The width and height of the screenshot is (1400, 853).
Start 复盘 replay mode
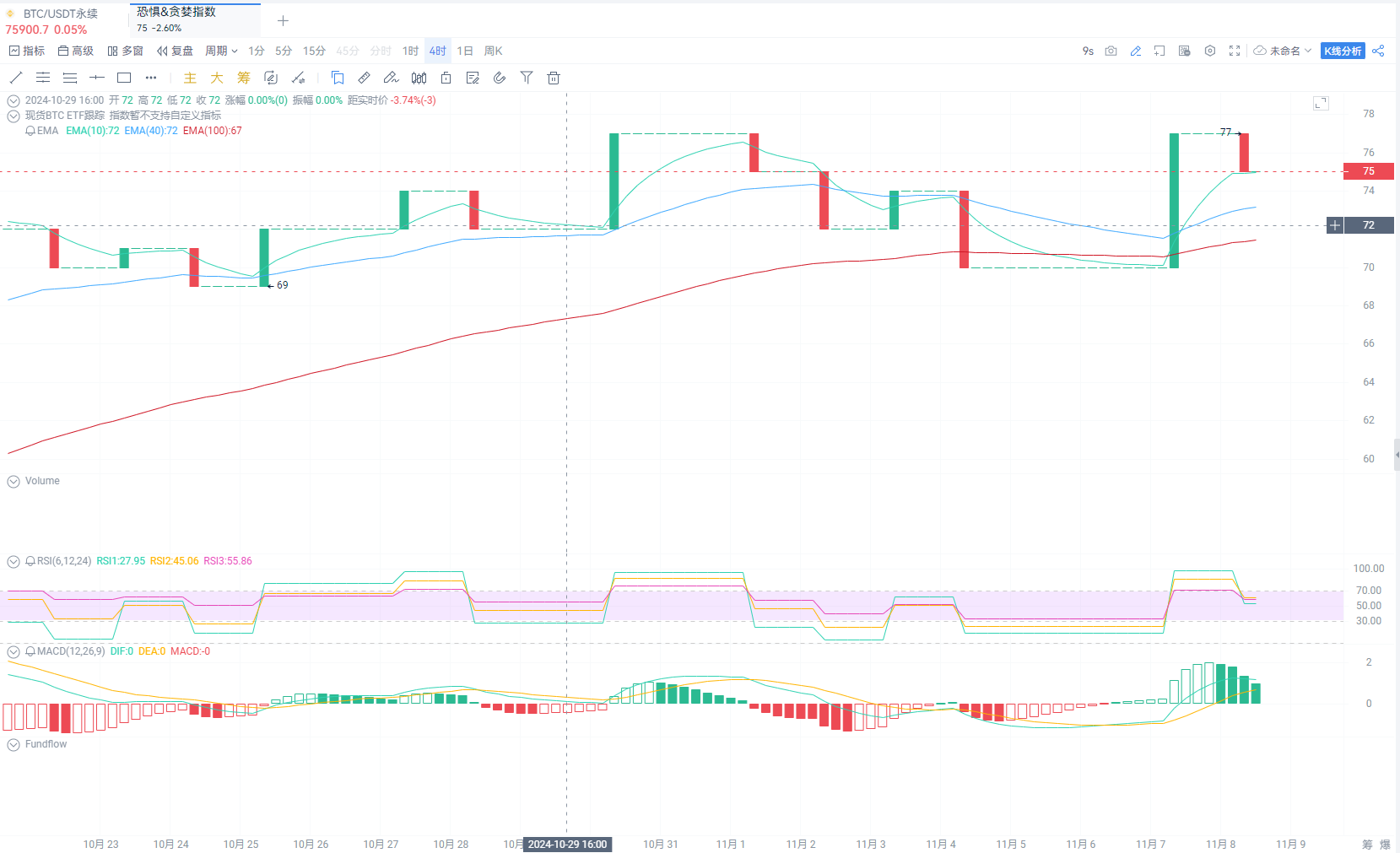pyautogui.click(x=175, y=51)
